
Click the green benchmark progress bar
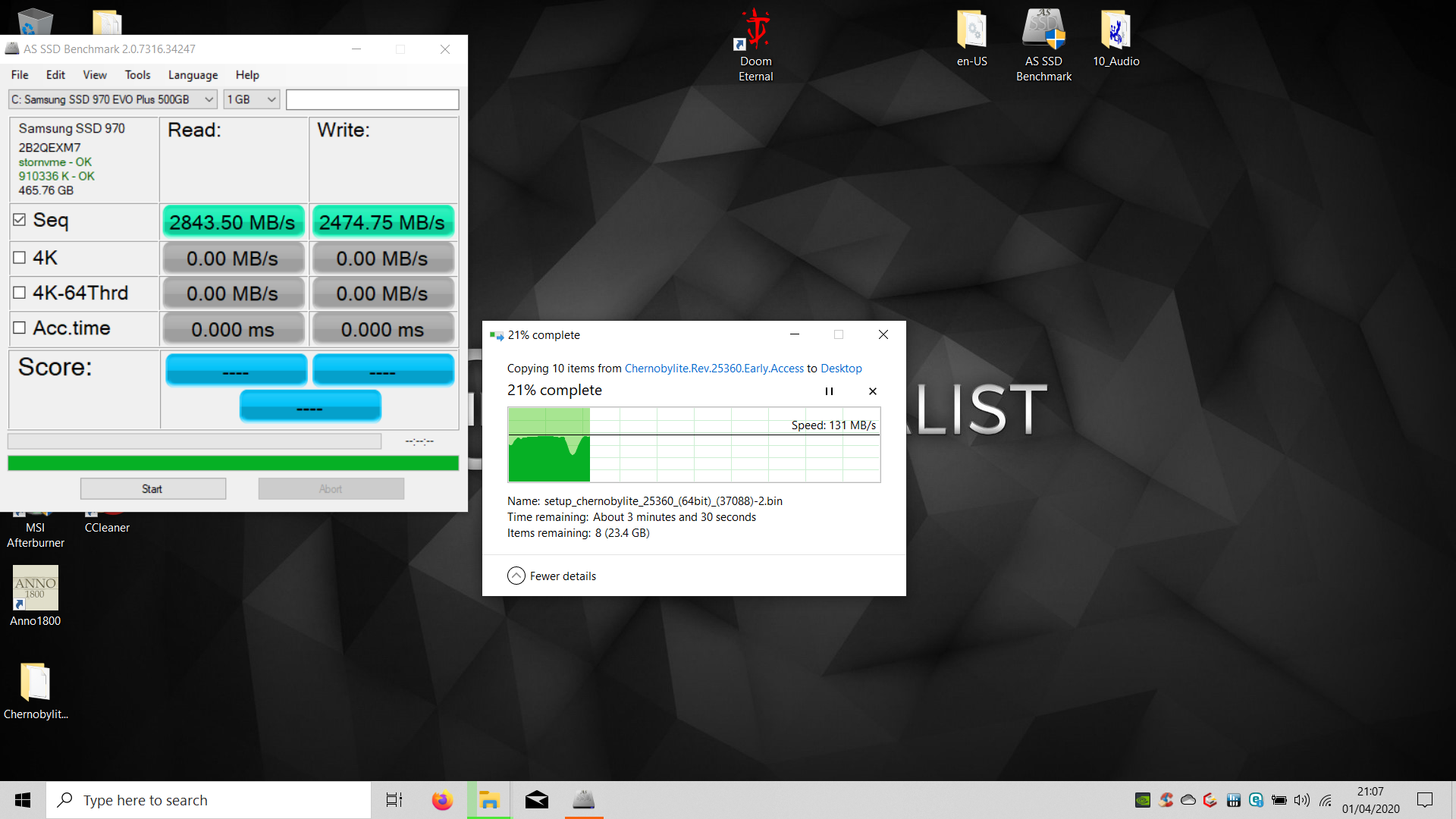233,463
